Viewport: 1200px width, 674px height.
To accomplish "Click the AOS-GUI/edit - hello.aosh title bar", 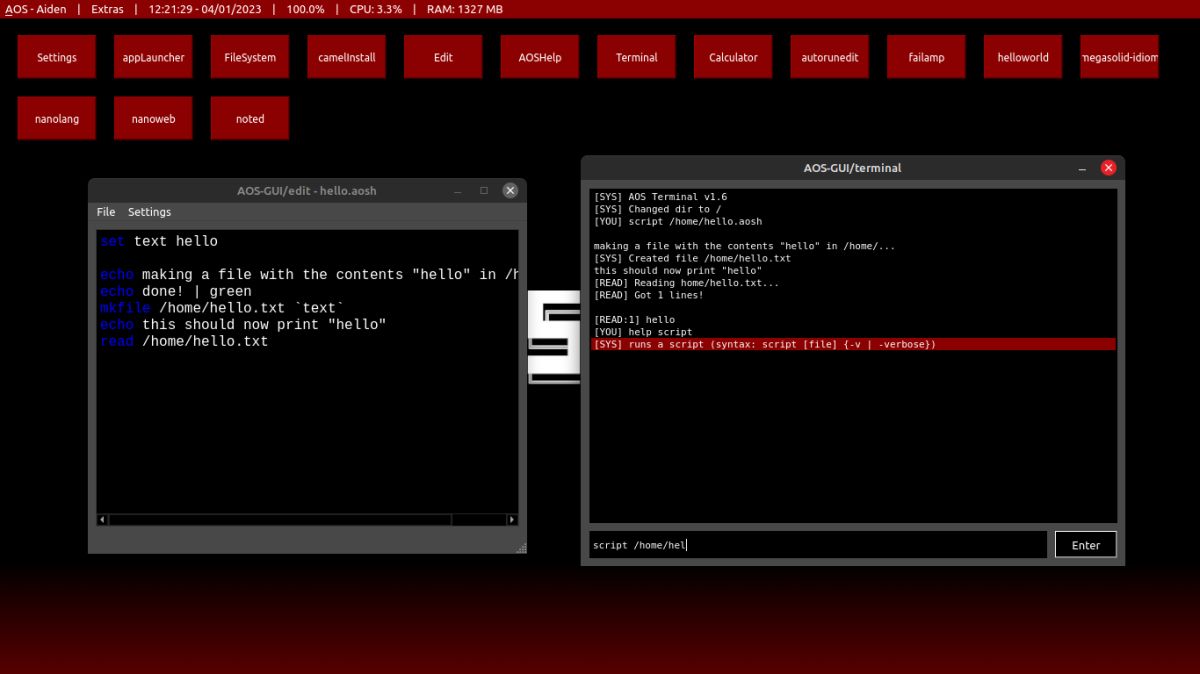I will [307, 190].
